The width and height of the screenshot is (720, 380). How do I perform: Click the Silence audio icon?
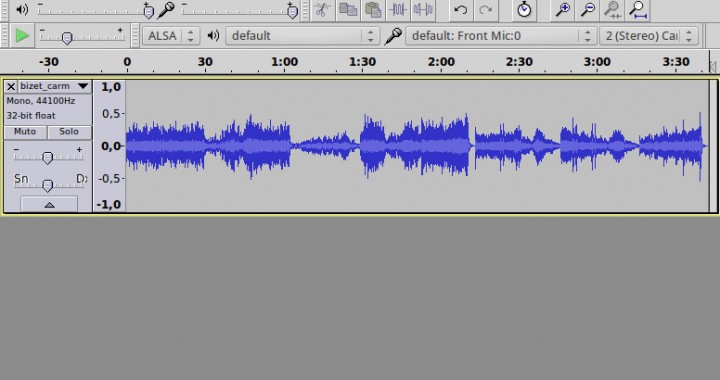(x=422, y=10)
